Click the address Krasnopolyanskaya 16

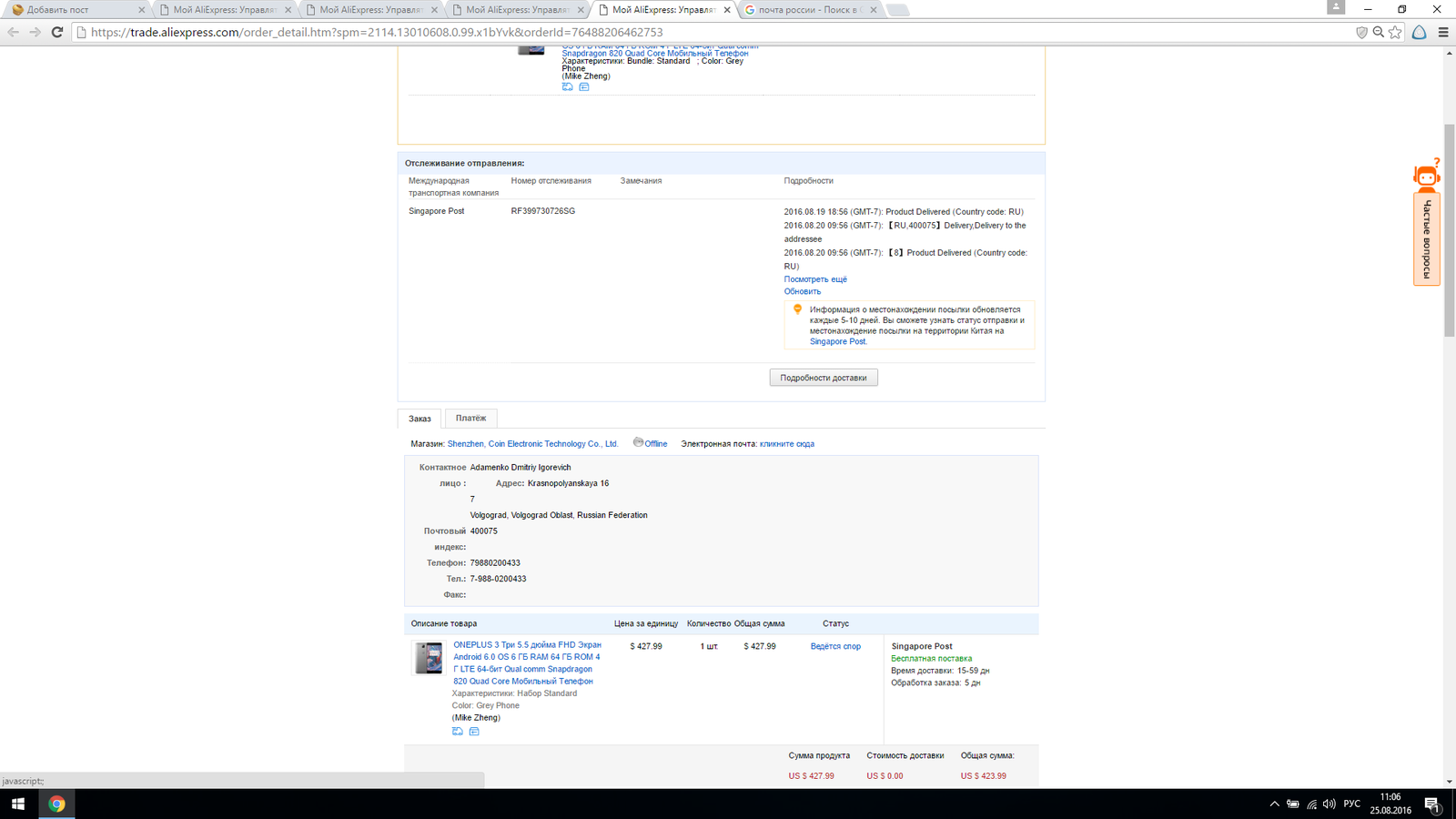(x=568, y=483)
